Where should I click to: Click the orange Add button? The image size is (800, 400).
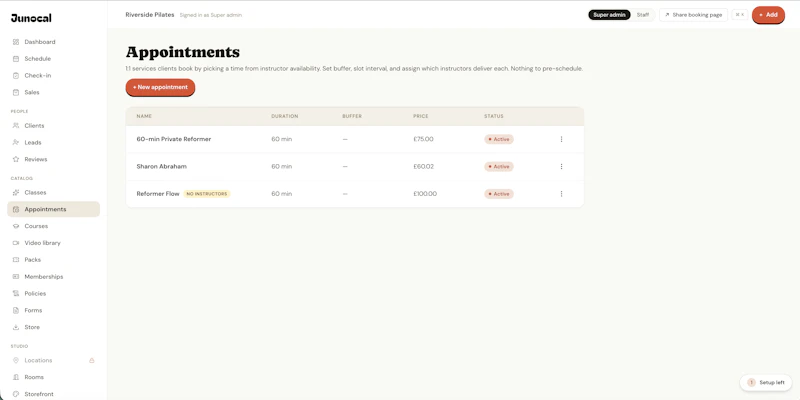[x=768, y=15]
